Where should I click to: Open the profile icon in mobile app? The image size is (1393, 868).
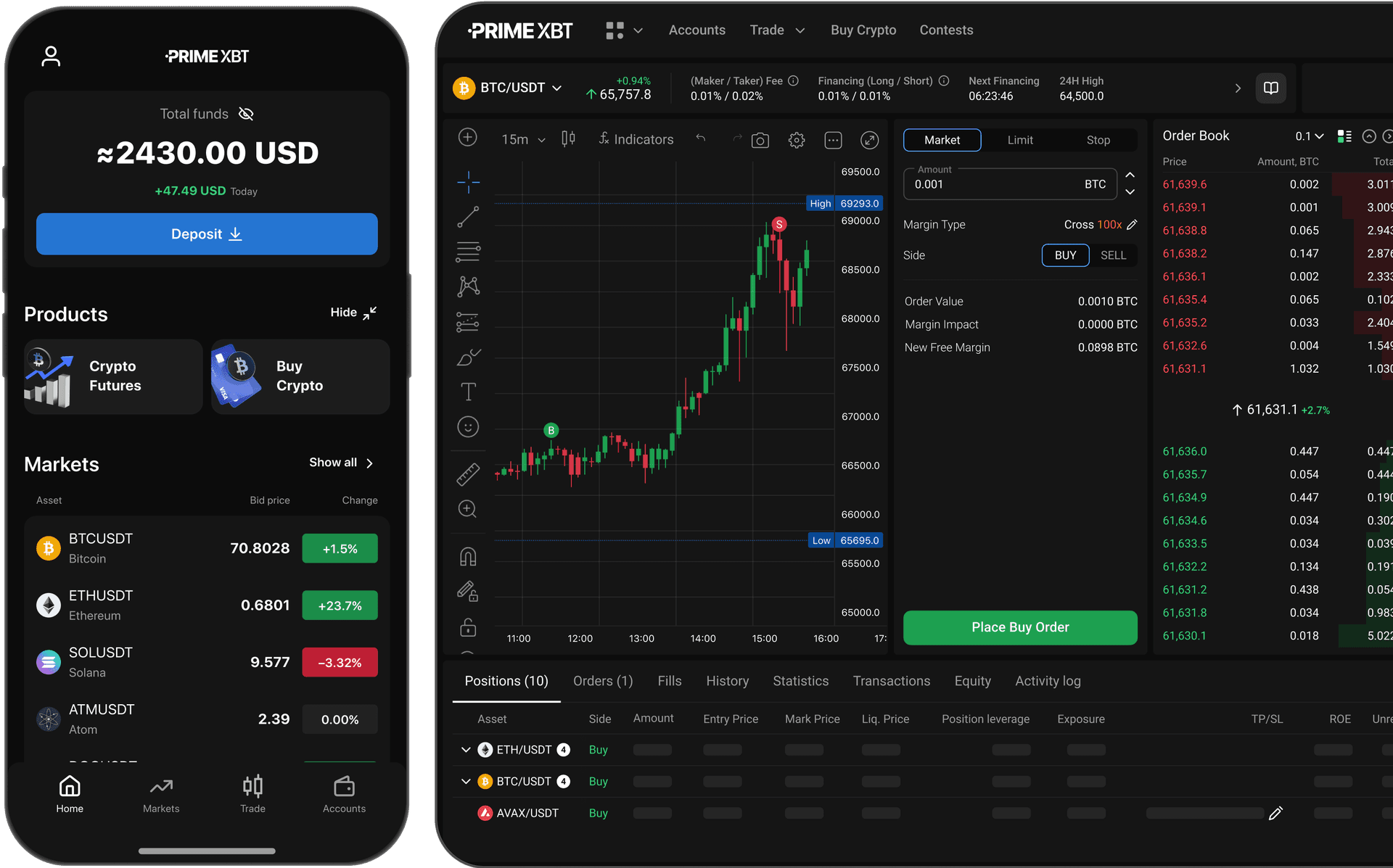(x=51, y=57)
